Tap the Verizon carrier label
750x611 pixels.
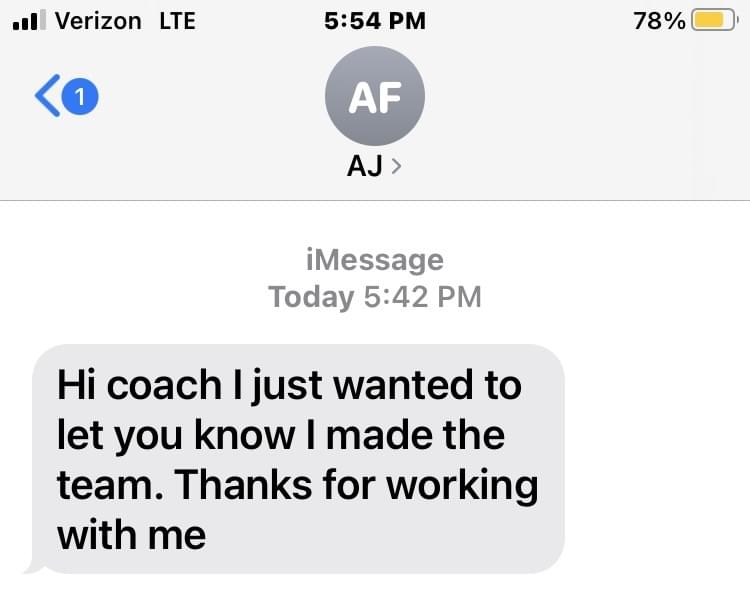pyautogui.click(x=98, y=20)
